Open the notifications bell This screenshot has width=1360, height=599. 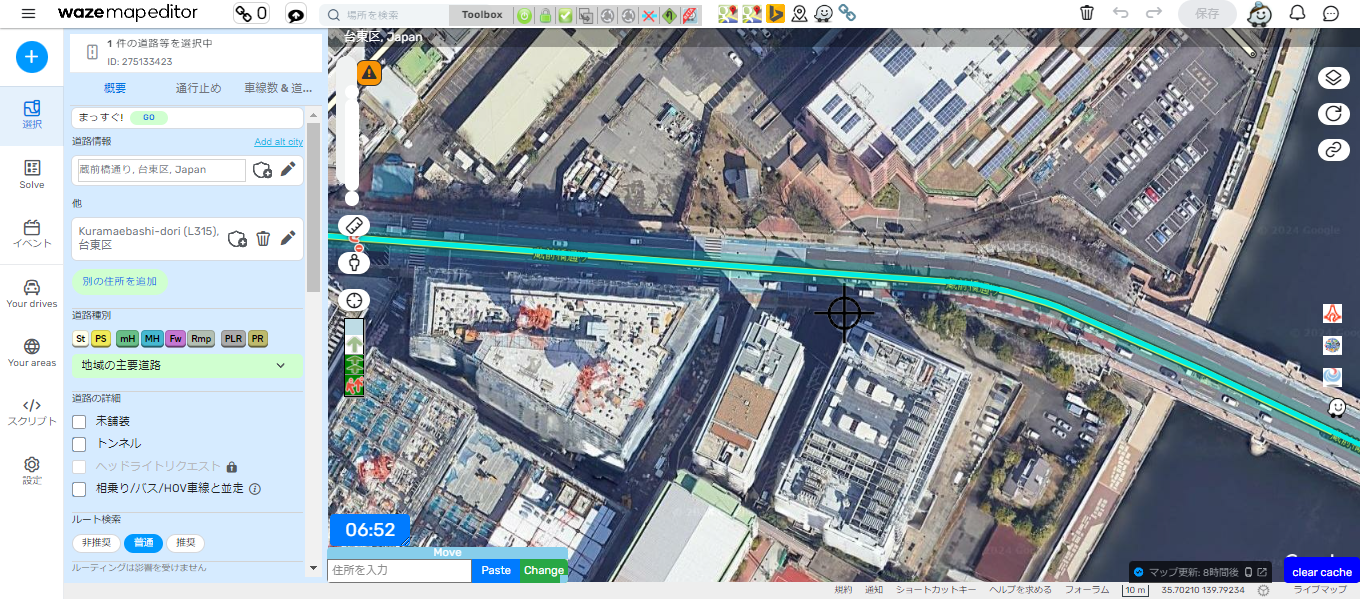pos(1298,13)
